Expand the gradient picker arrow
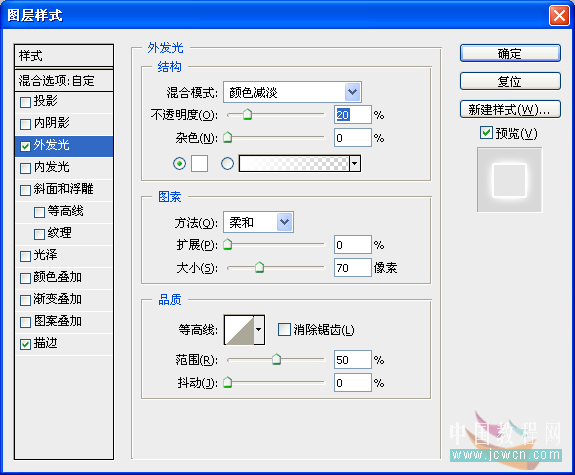 pos(355,163)
